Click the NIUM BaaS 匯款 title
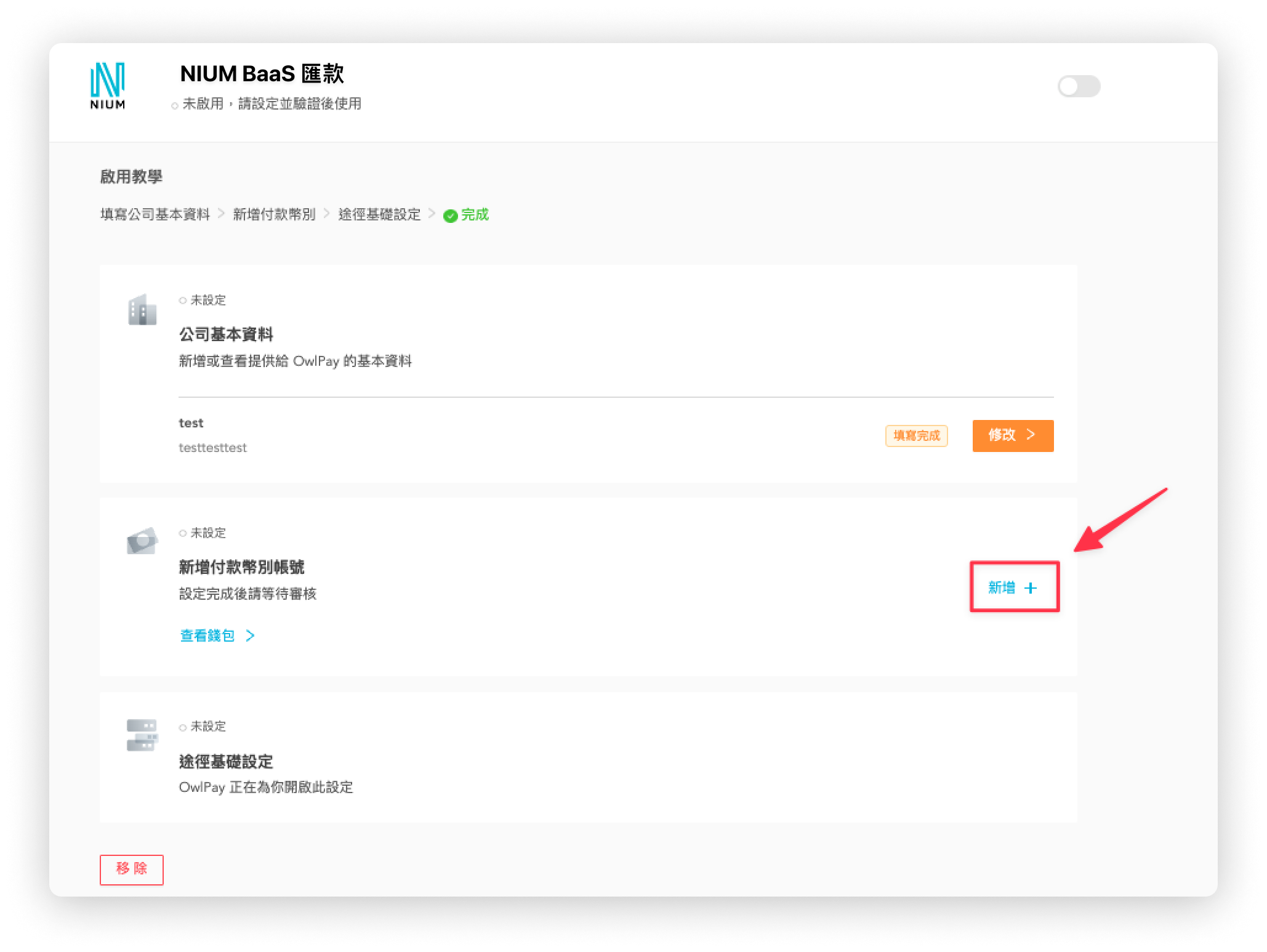Image resolution: width=1267 pixels, height=952 pixels. coord(262,74)
